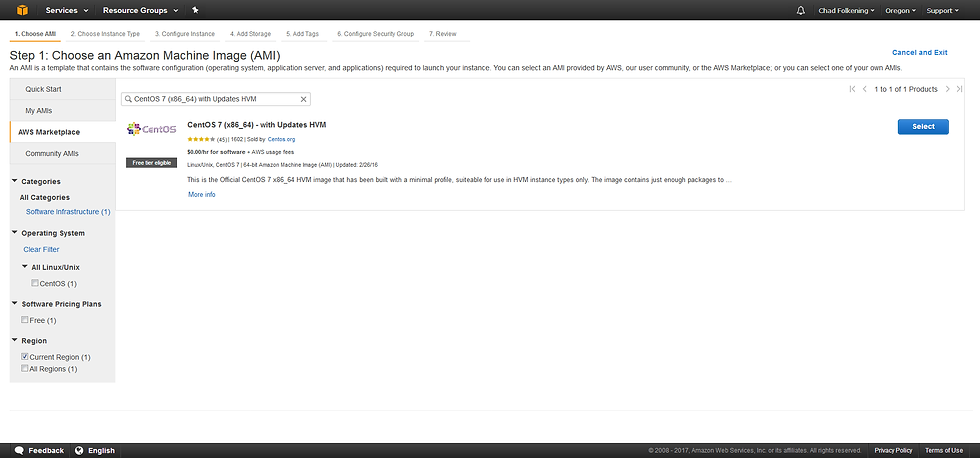The width and height of the screenshot is (980, 458).
Task: Click the CentOS 7 (x86_64) product title
Action: [x=257, y=125]
